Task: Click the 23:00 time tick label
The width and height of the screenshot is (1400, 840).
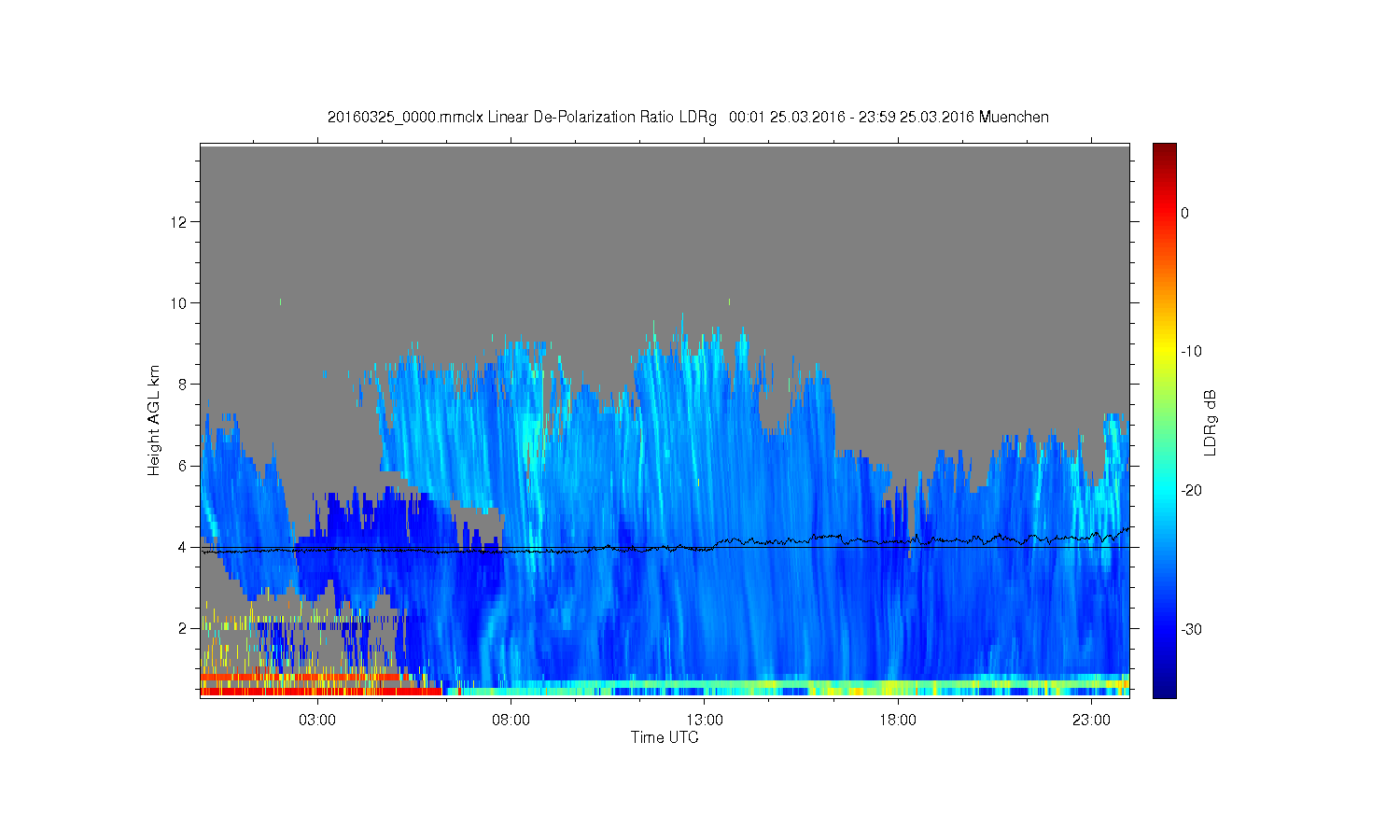Action: coord(1091,721)
